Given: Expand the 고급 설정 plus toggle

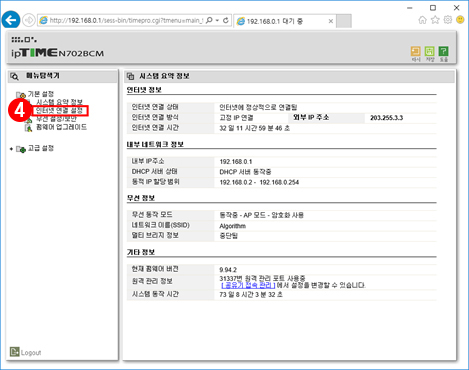Looking at the screenshot, I should coord(11,149).
